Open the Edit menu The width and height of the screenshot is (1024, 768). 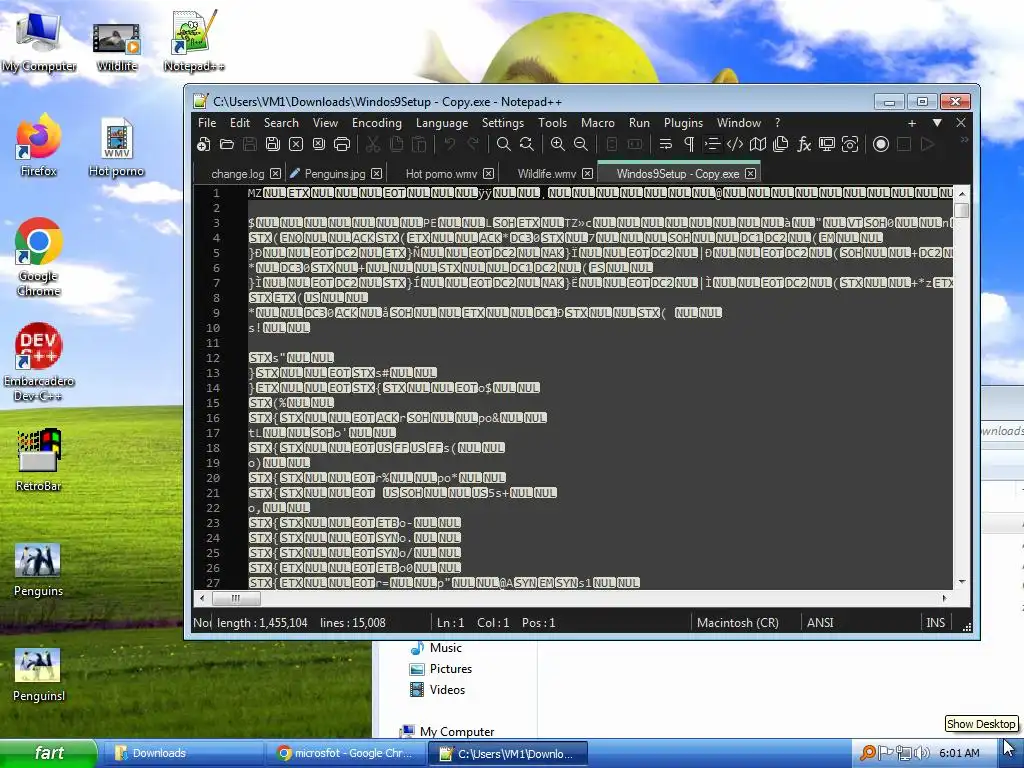240,123
